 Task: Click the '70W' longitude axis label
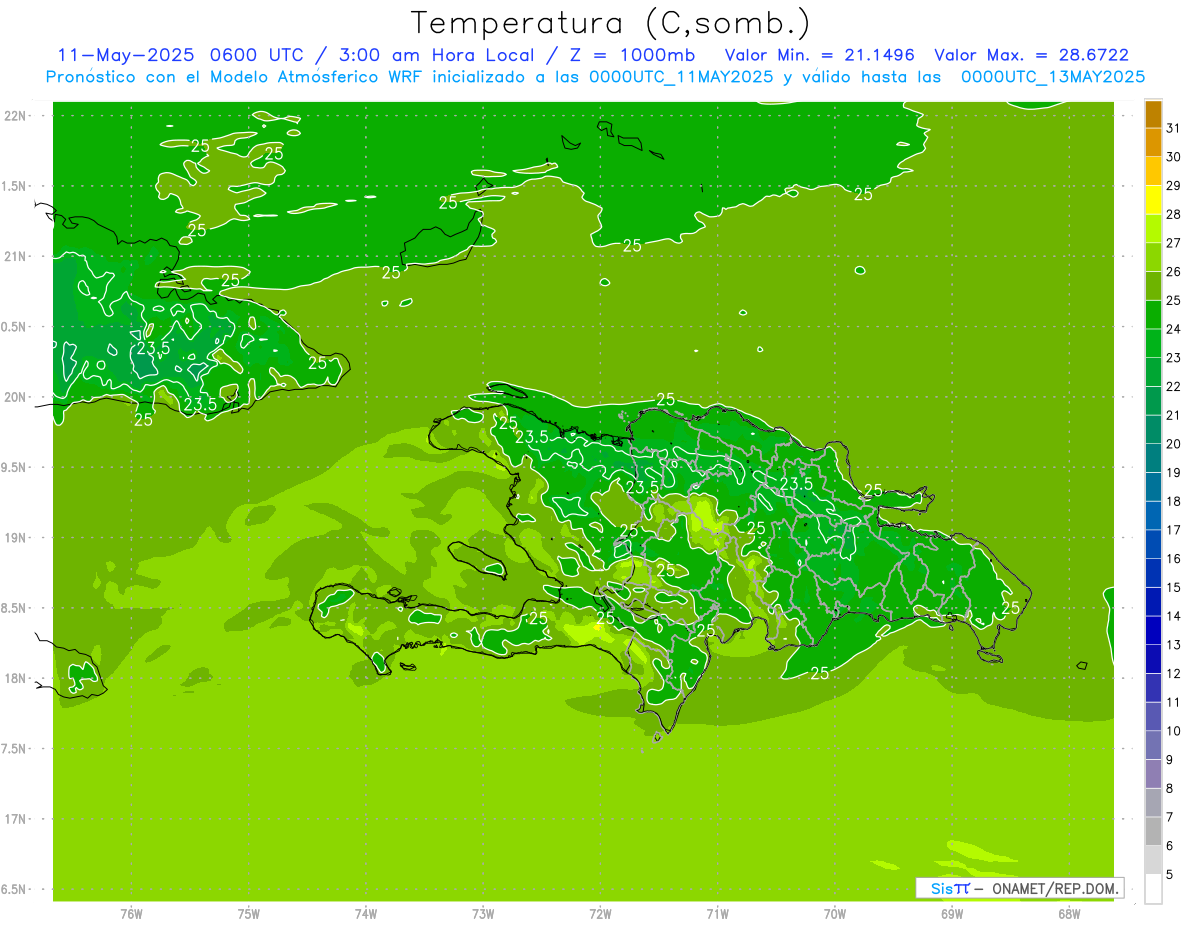[835, 914]
